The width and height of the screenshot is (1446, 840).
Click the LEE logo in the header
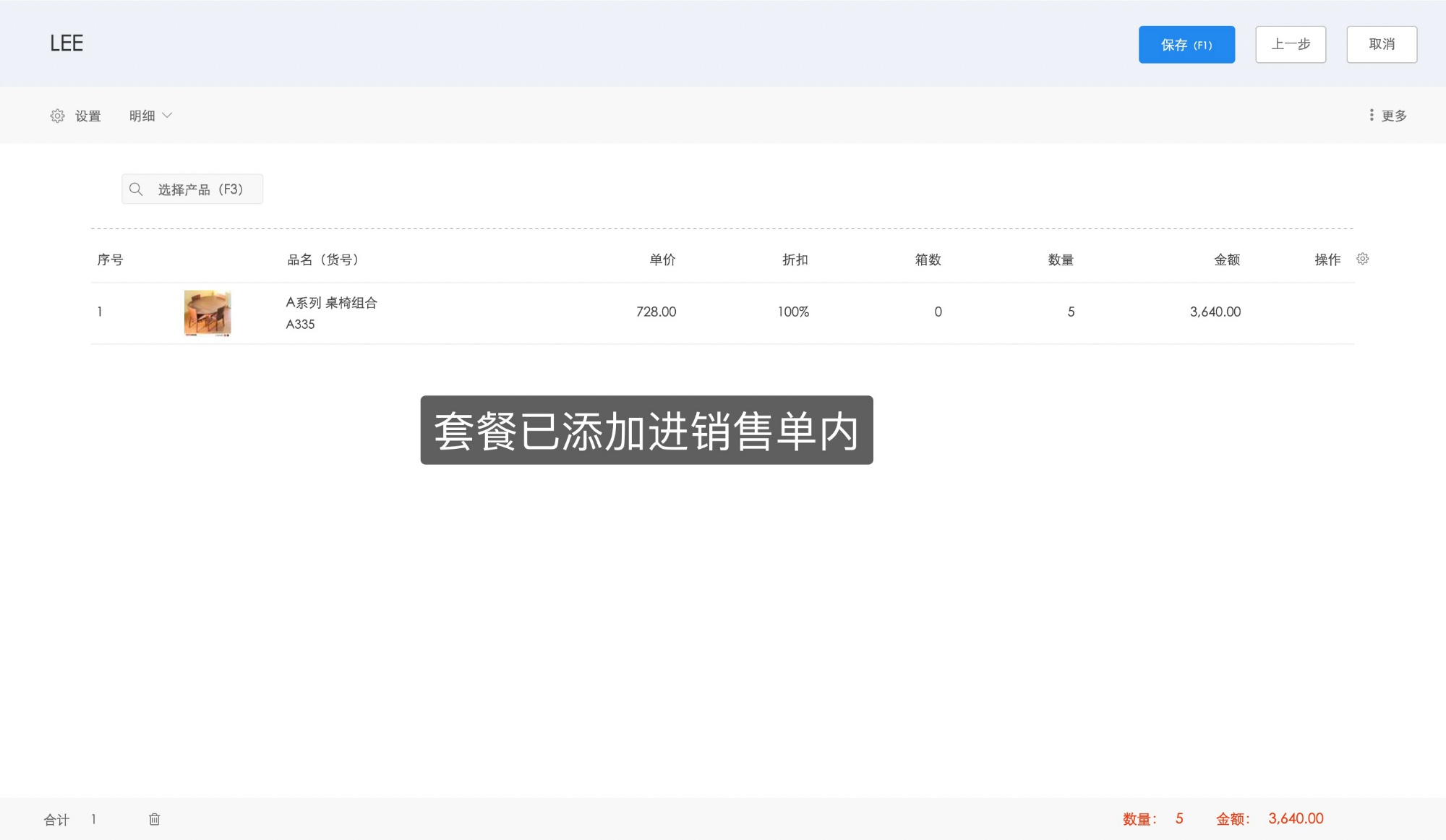point(66,43)
